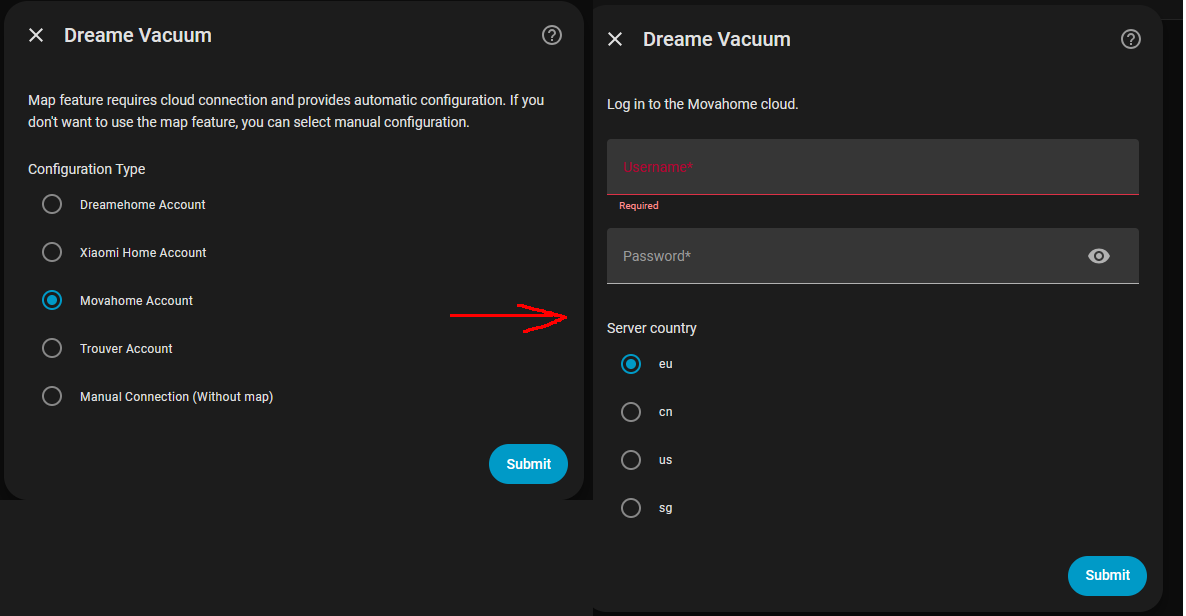
Task: Submit the configuration type selection
Action: [528, 464]
